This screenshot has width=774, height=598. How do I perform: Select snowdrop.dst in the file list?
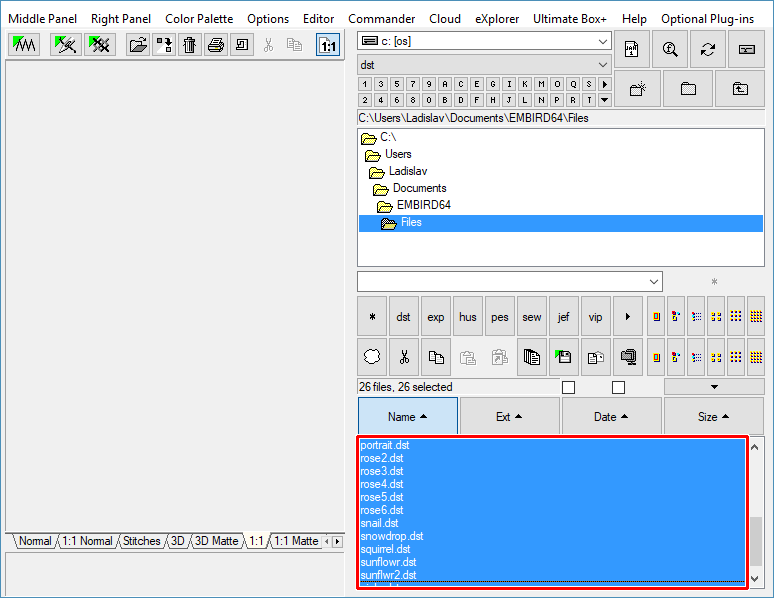tap(392, 536)
